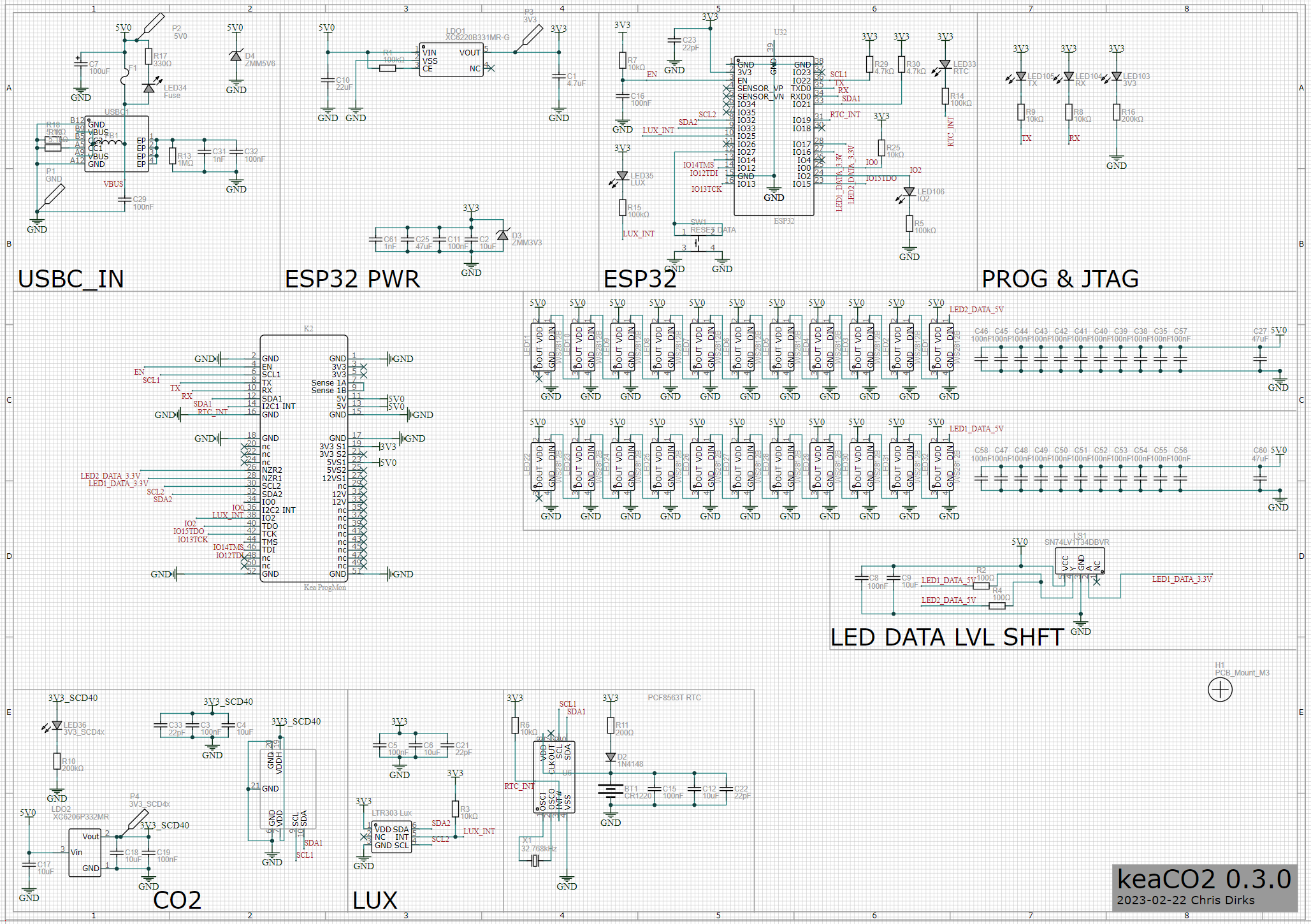Viewport: 1311px width, 924px height.
Task: Select the LS1 SN74LV1T34DBVR level shifter symbol
Action: click(x=1080, y=561)
